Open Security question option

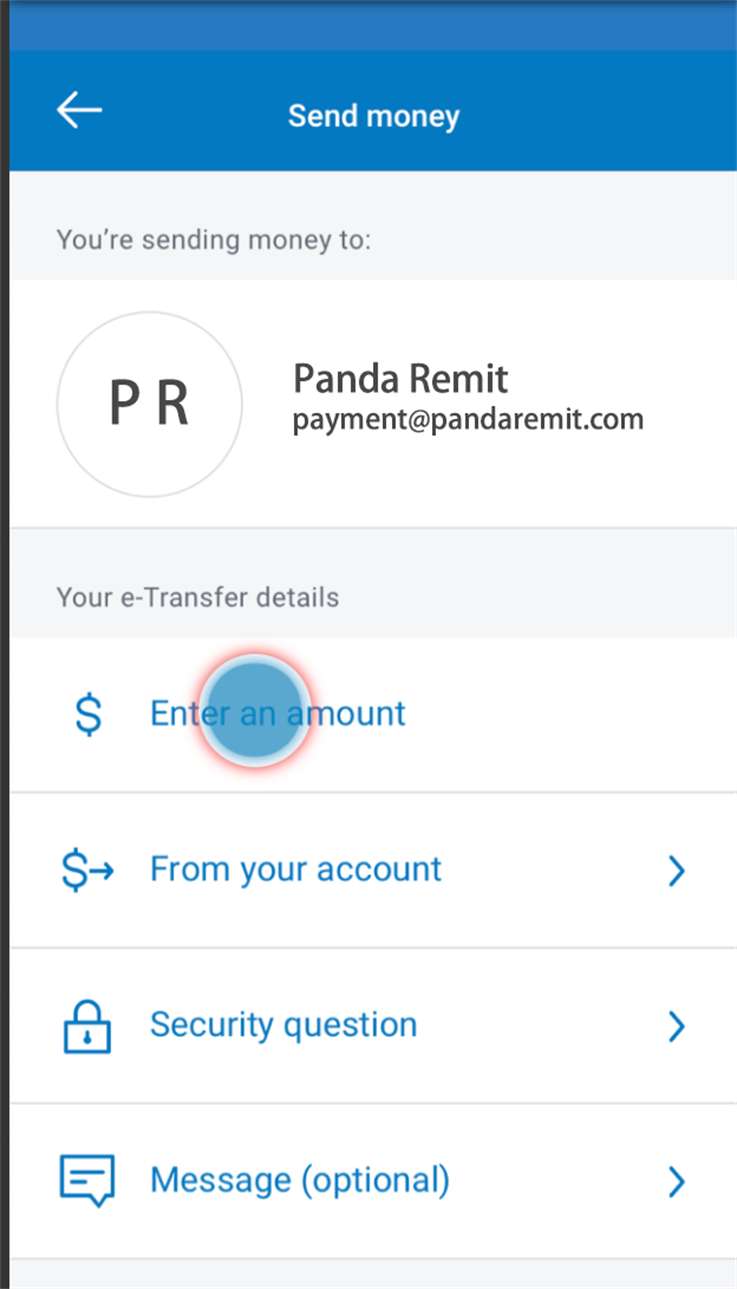point(373,1026)
